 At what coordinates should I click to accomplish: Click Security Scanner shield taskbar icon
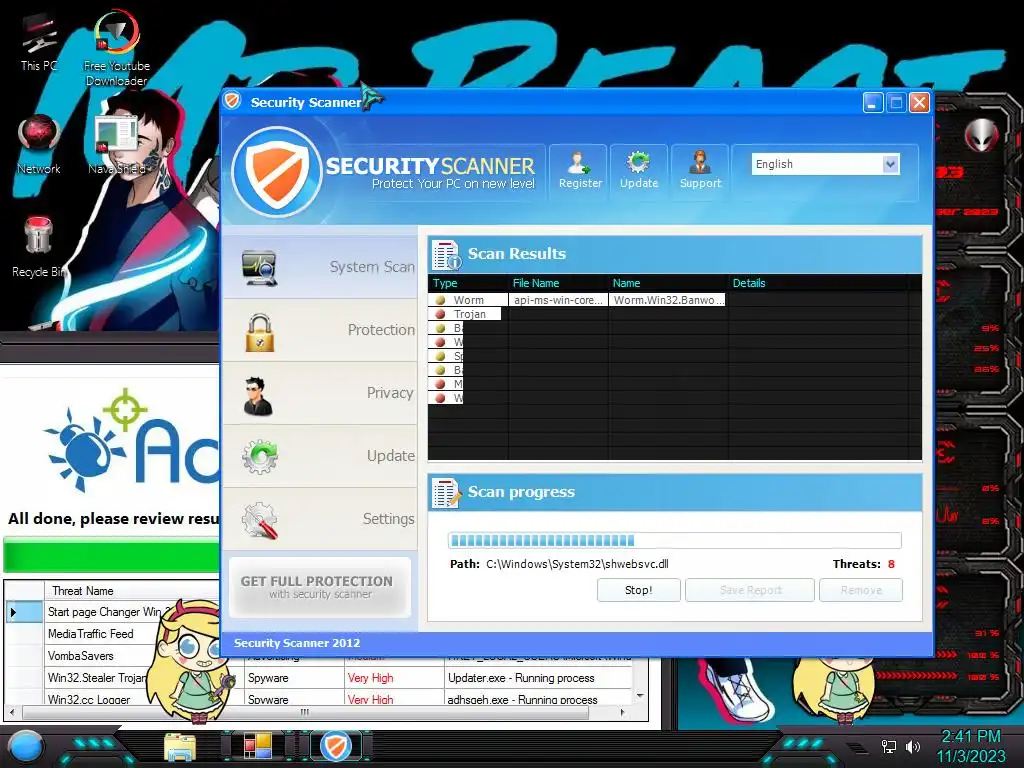pos(336,746)
